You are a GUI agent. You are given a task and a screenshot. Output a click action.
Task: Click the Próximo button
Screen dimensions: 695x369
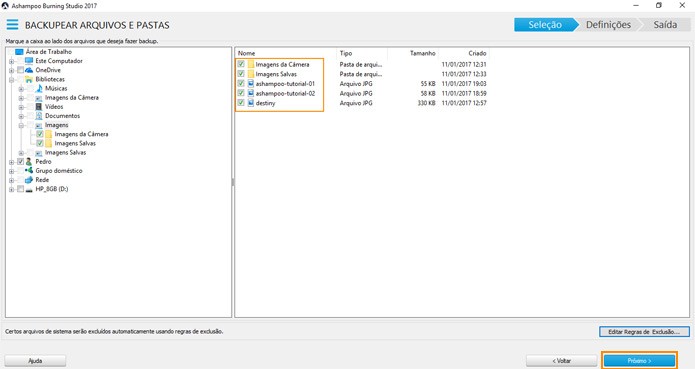click(639, 361)
